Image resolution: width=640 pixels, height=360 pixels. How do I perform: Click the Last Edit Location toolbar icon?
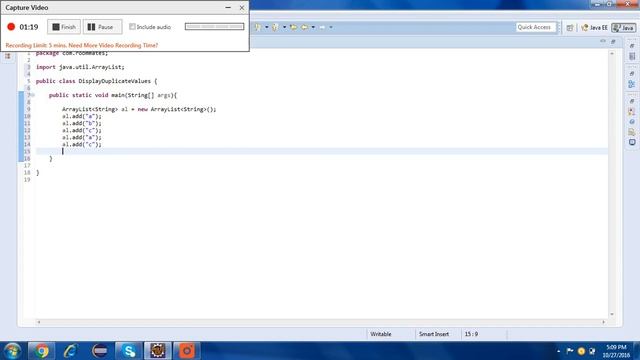click(293, 27)
